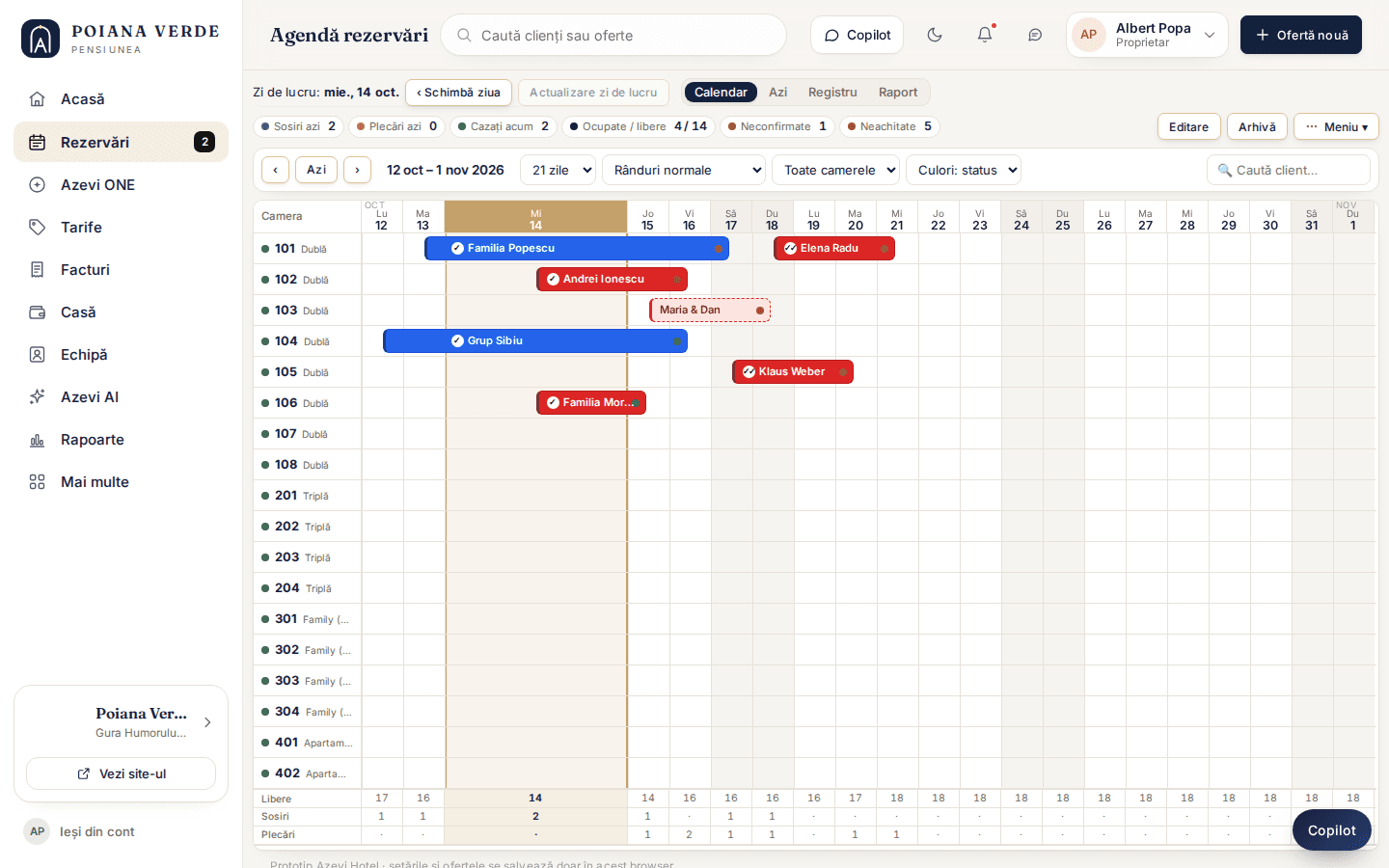Switch to the Raport tab

[898, 92]
